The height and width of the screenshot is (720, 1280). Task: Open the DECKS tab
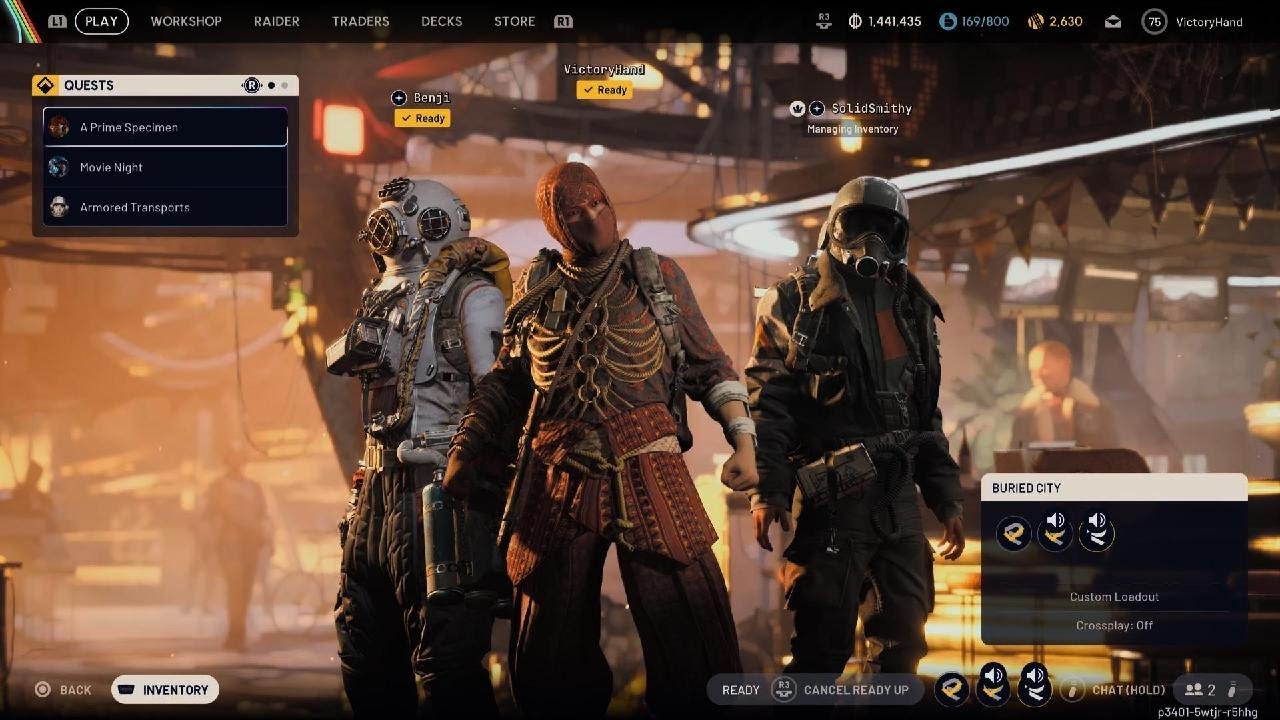click(442, 21)
